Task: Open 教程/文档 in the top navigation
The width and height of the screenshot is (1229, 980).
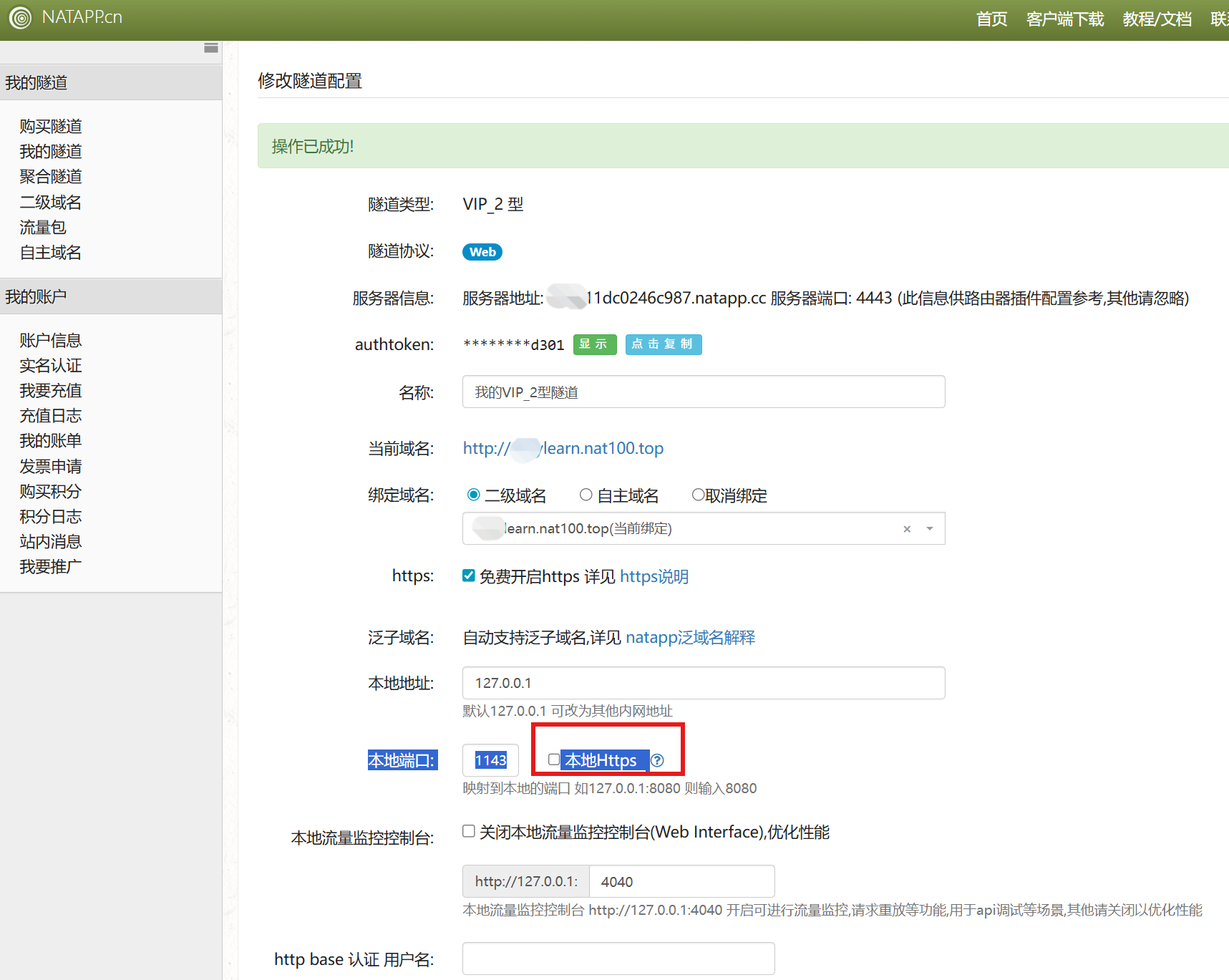Action: pos(1157,19)
